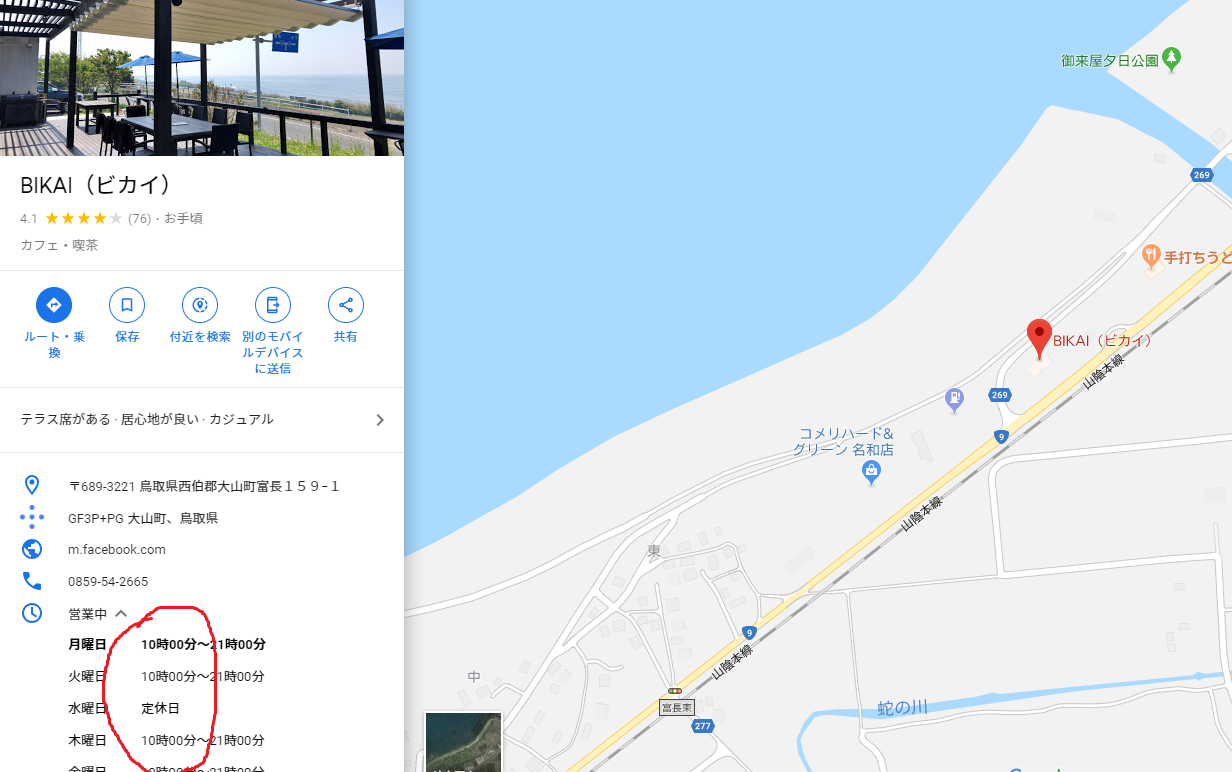The image size is (1232, 772).
Task: Collapse the 営業中 opening hours list
Action: (121, 613)
